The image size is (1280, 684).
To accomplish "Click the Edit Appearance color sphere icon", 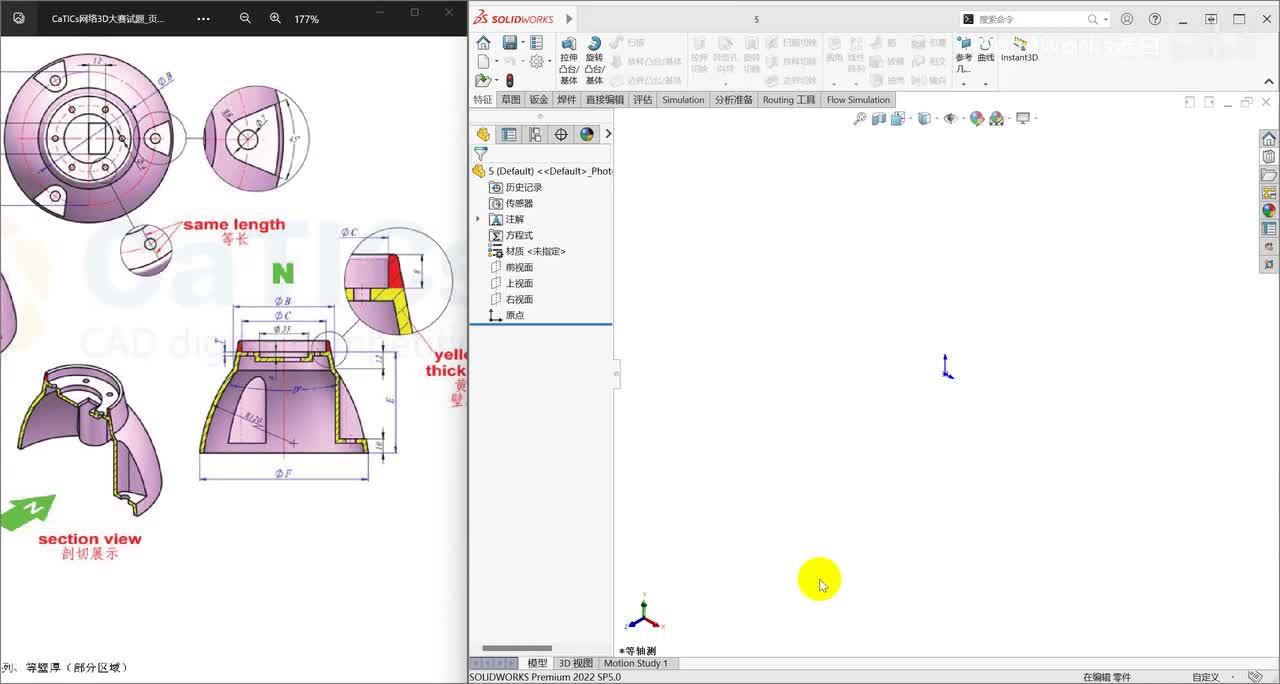I will click(x=977, y=118).
